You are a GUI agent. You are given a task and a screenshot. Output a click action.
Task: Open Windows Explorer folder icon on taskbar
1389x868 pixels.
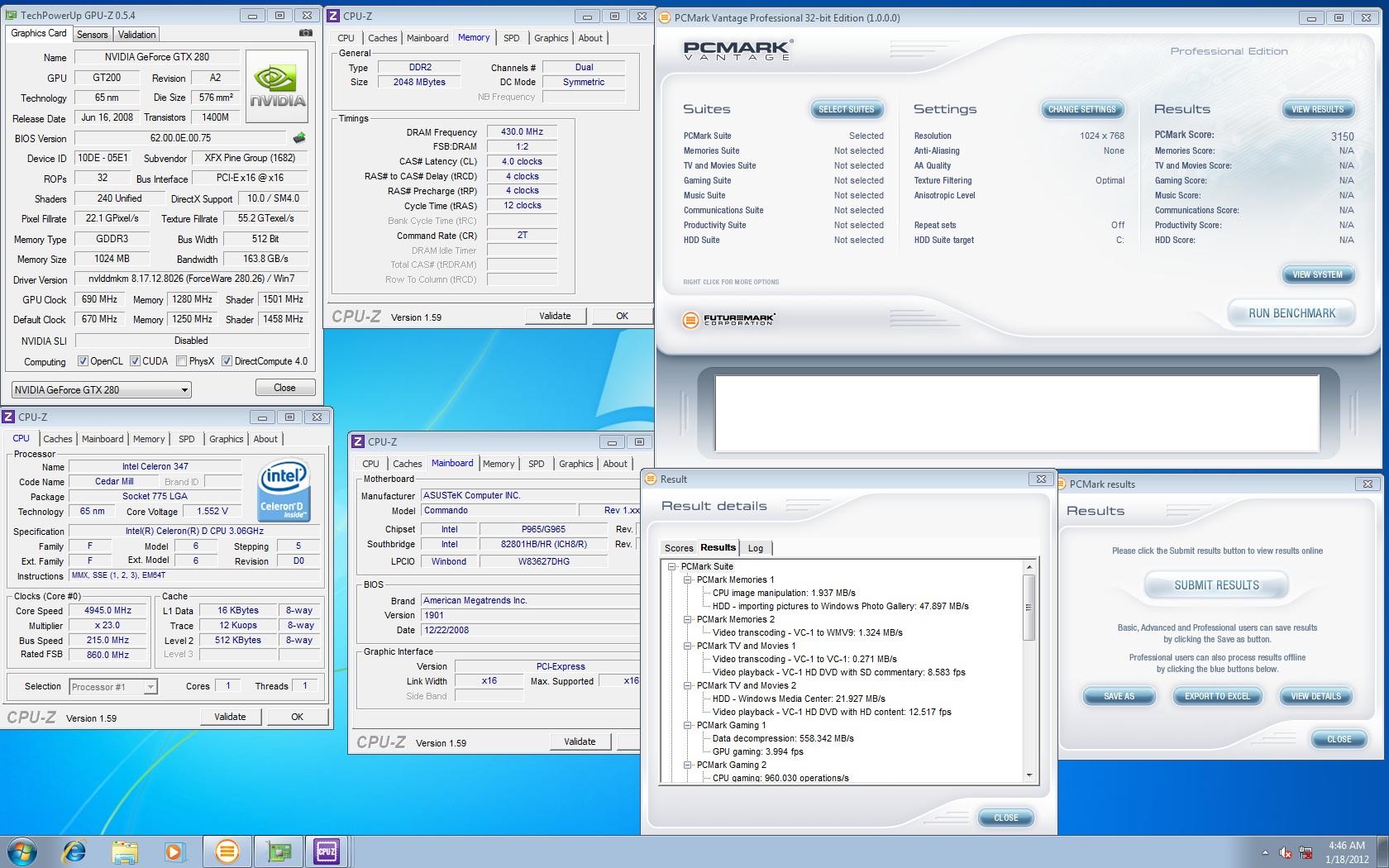[x=125, y=851]
